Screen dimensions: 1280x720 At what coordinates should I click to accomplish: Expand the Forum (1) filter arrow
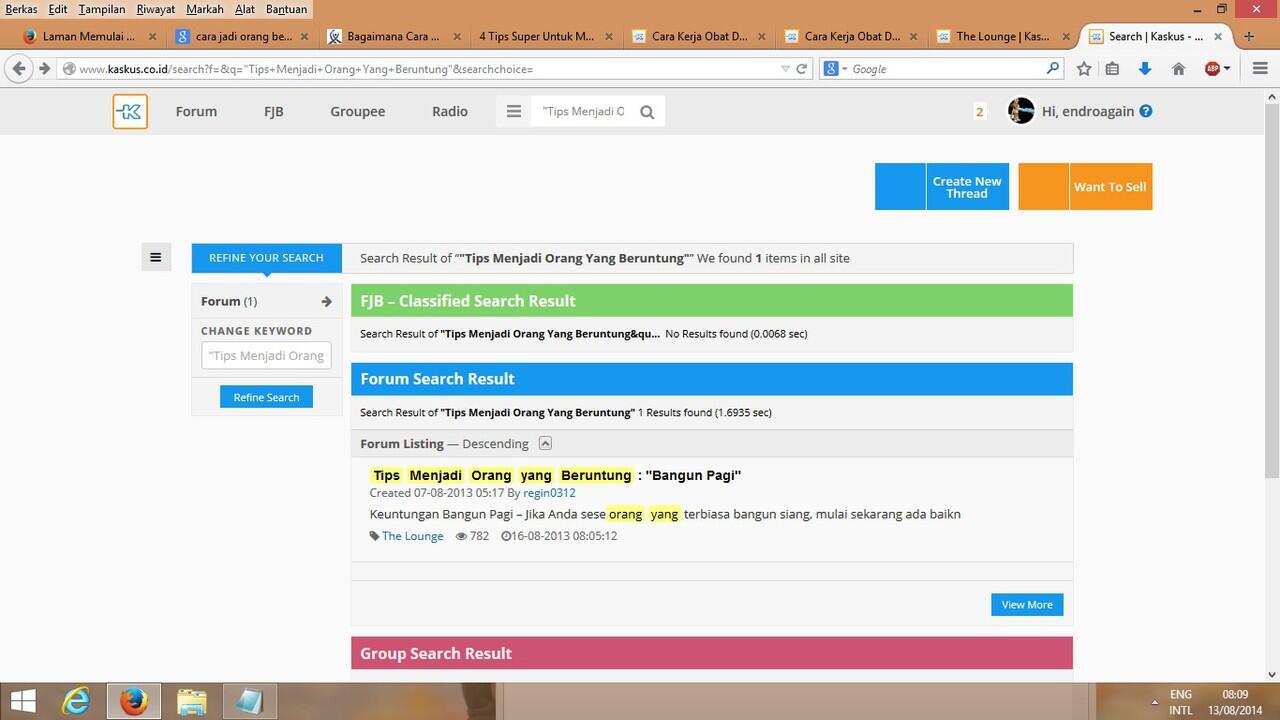326,301
